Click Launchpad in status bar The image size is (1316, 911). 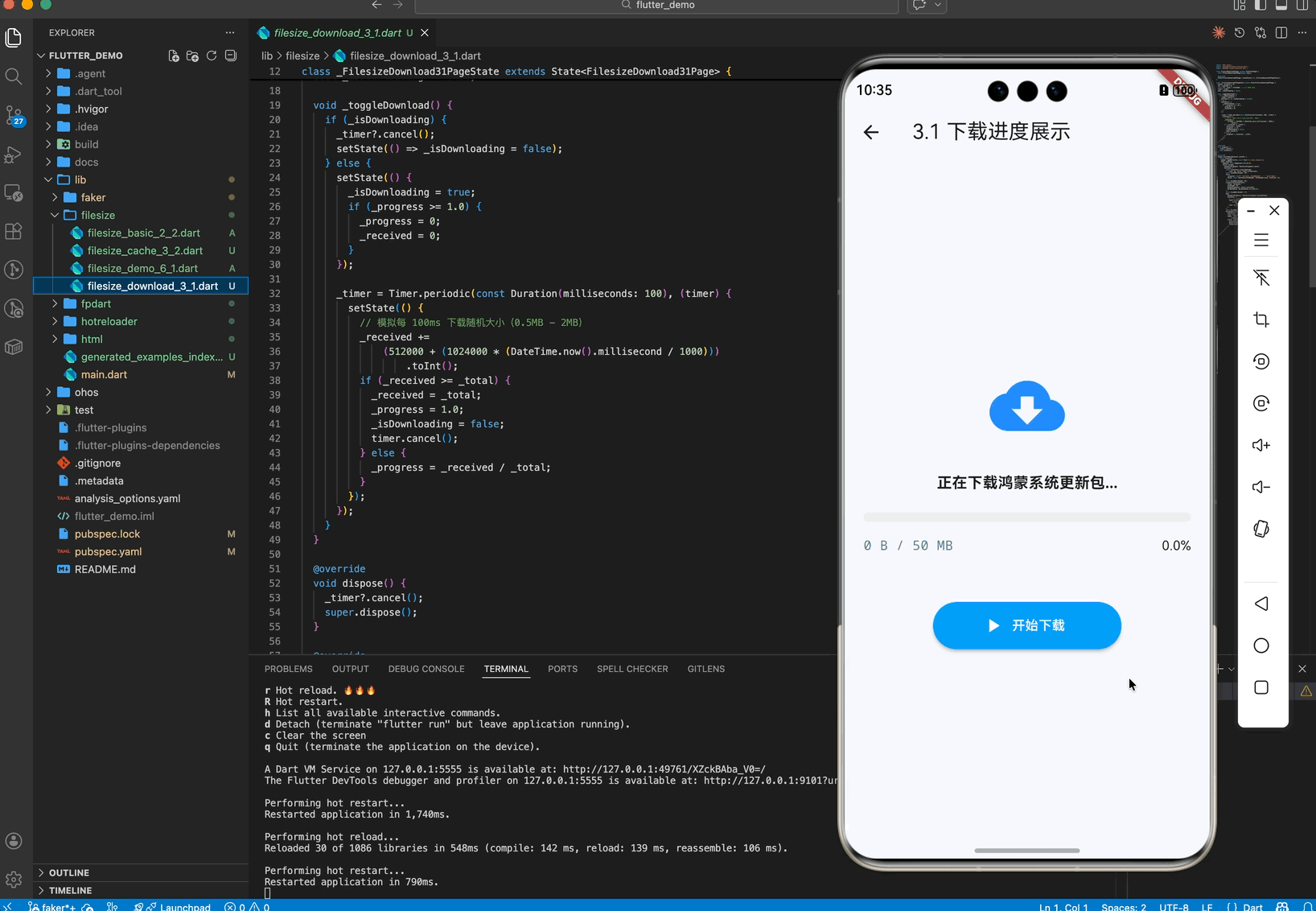coord(178,906)
